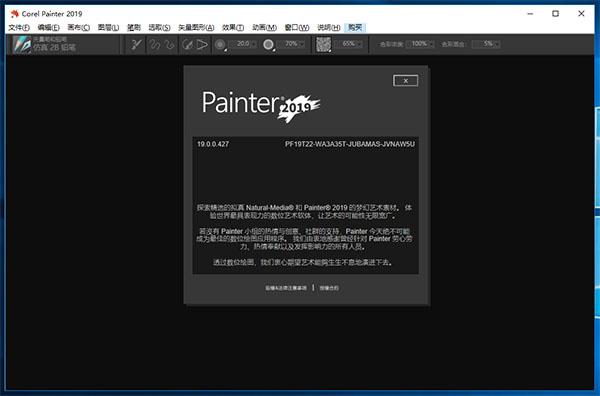Viewport: 600px width, 396px height.
Task: Open the 效果(T) menu
Action: (x=233, y=28)
